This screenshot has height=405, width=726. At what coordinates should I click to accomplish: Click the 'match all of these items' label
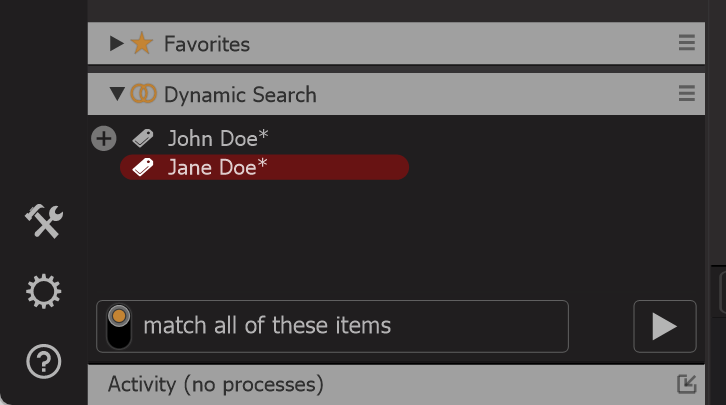tap(267, 325)
